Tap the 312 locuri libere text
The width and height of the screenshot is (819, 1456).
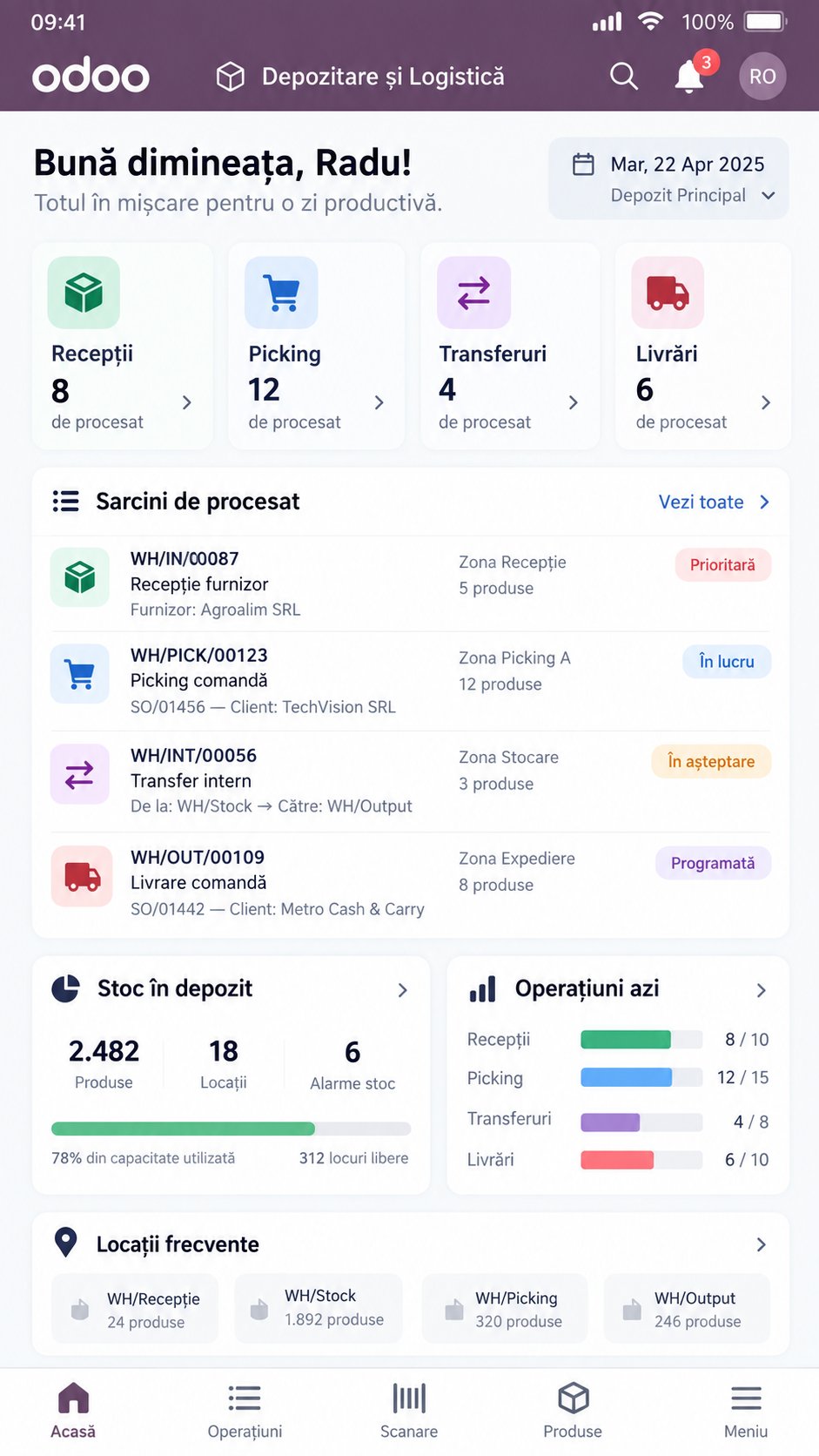353,1158
